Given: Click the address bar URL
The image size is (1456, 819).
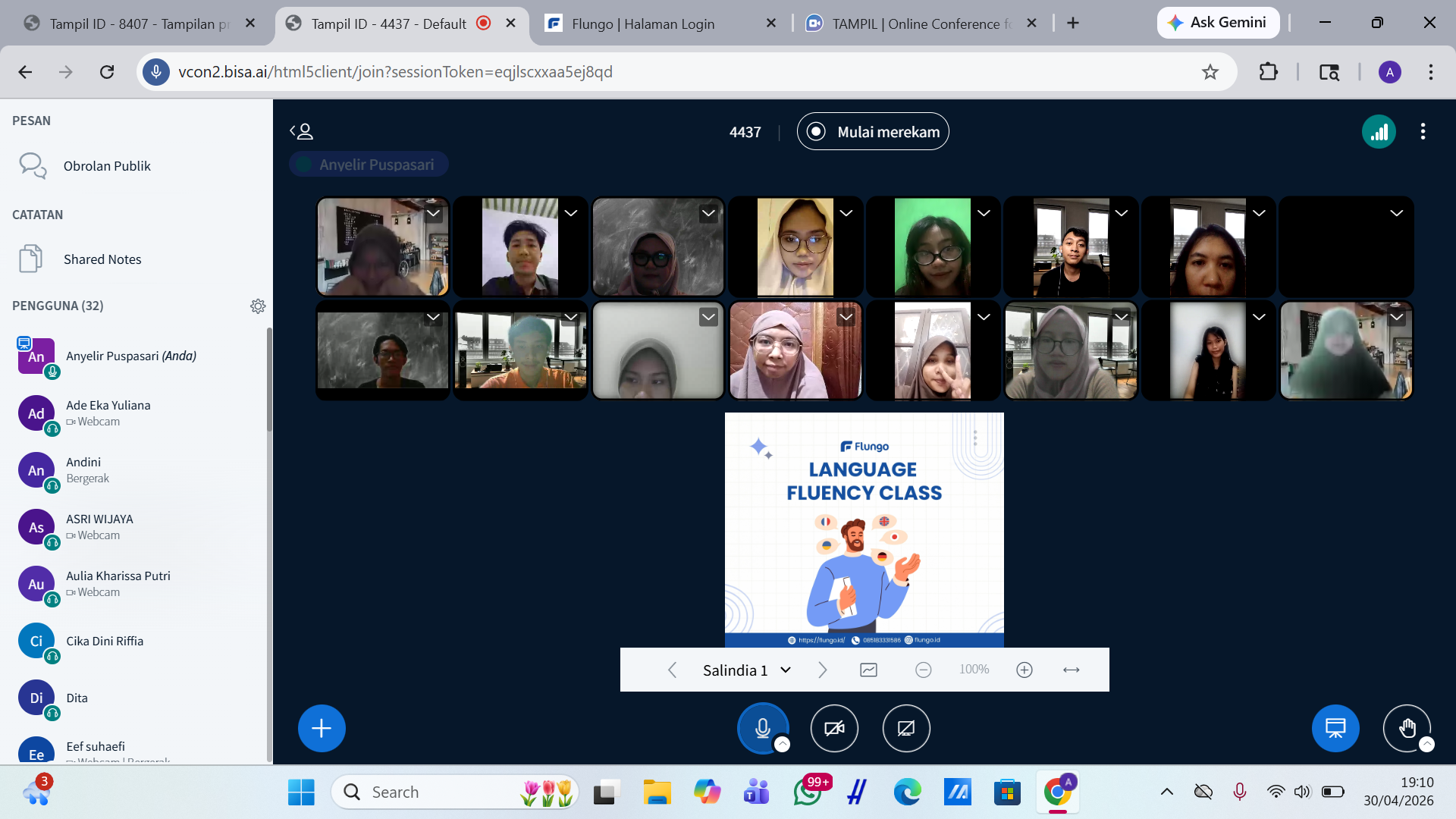Looking at the screenshot, I should 395,72.
